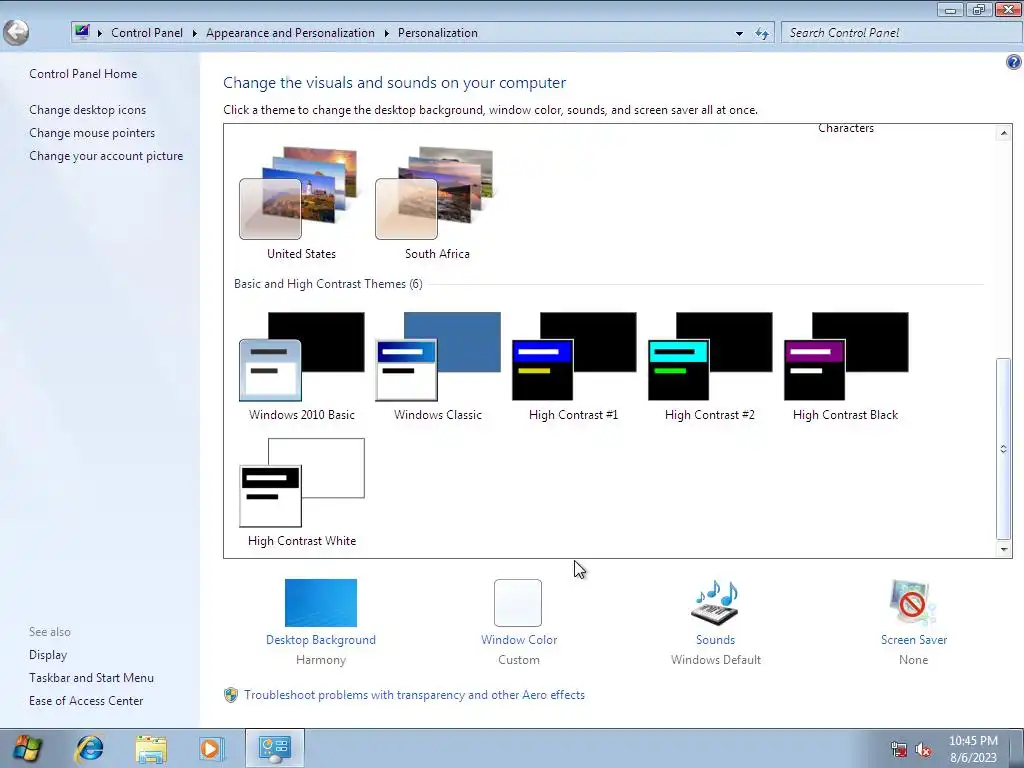1024x768 pixels.
Task: Click the Sounds text link
Action: (x=715, y=639)
